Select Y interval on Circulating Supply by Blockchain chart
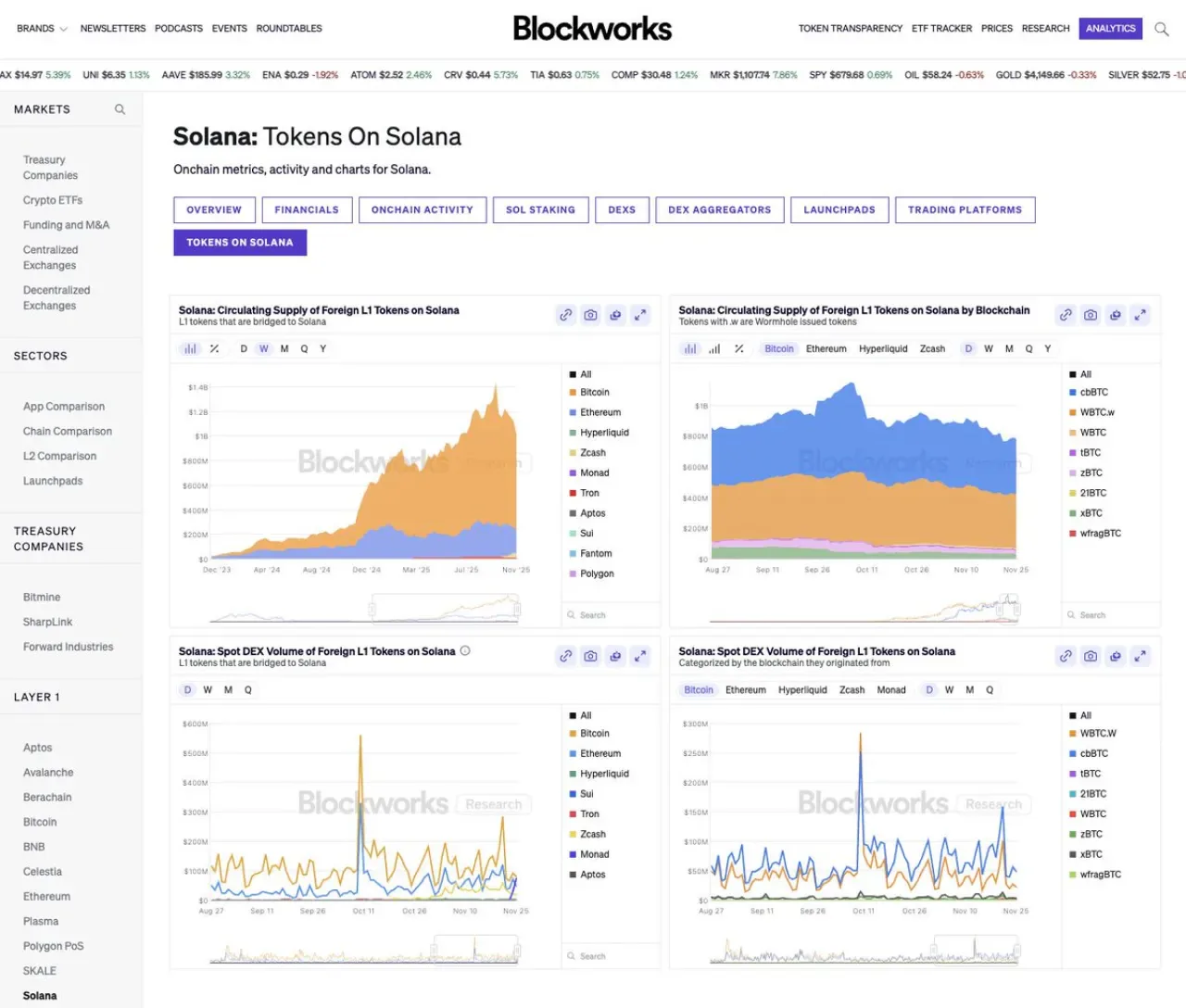The height and width of the screenshot is (1008, 1186). [1048, 349]
